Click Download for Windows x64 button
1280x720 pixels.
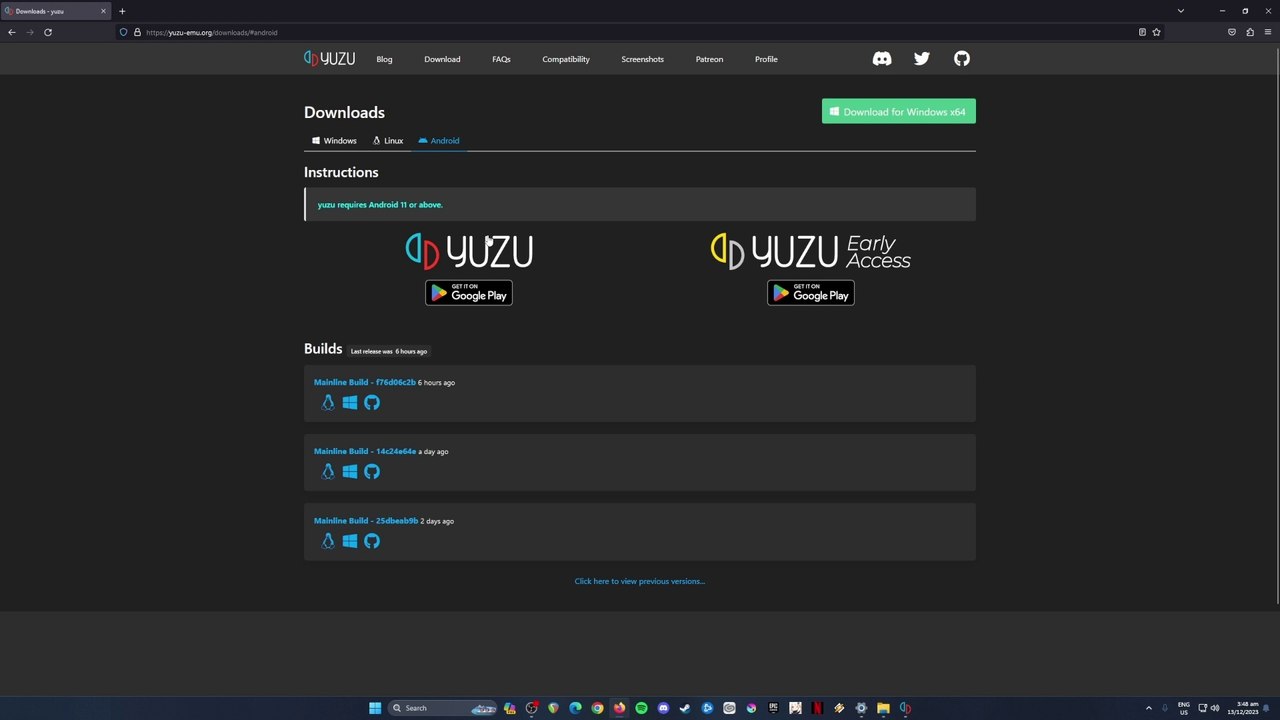pyautogui.click(x=899, y=112)
